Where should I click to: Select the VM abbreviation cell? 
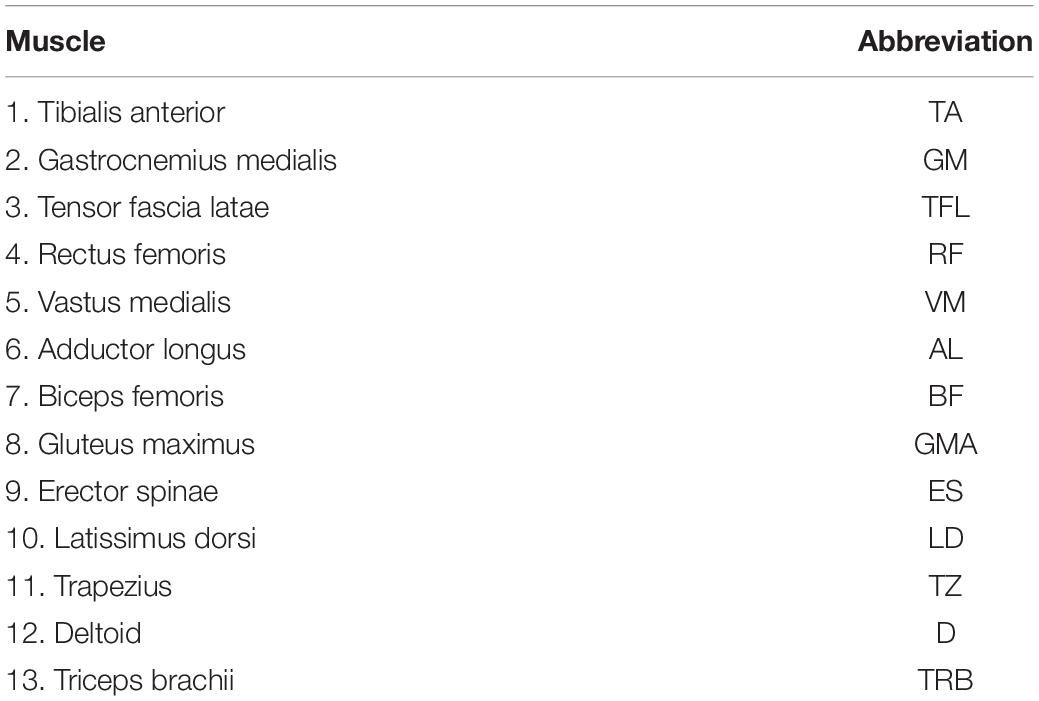[945, 302]
